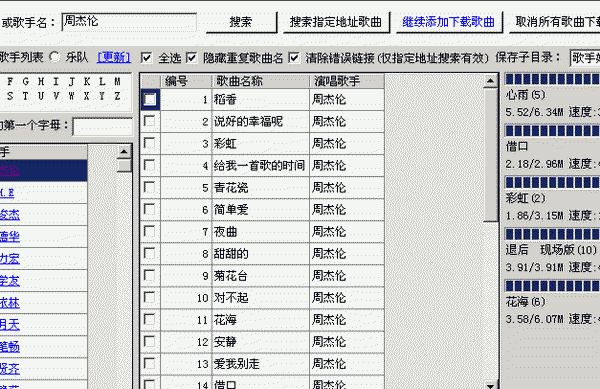Click the song list scroll-up arrow
Viewport: 600px width, 389px height.
[x=490, y=81]
